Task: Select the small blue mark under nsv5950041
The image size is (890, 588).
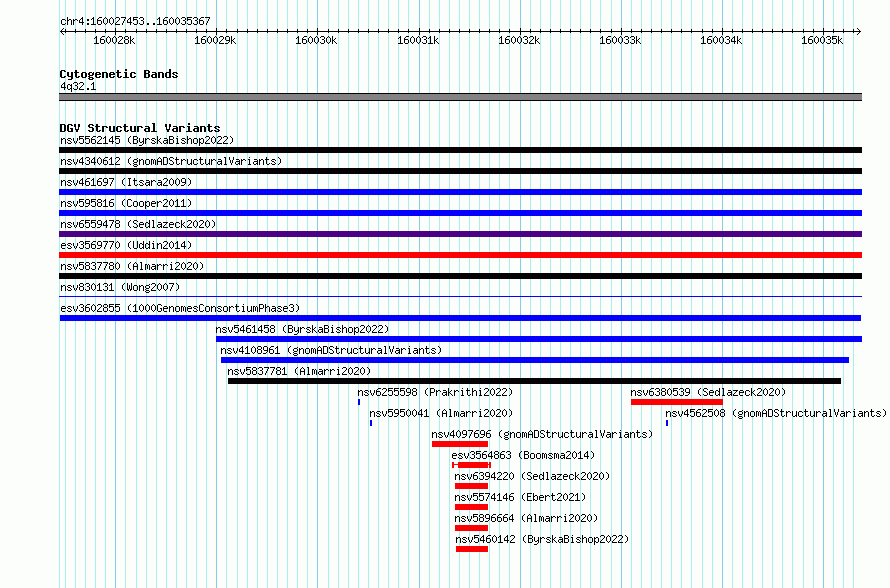Action: [x=371, y=423]
